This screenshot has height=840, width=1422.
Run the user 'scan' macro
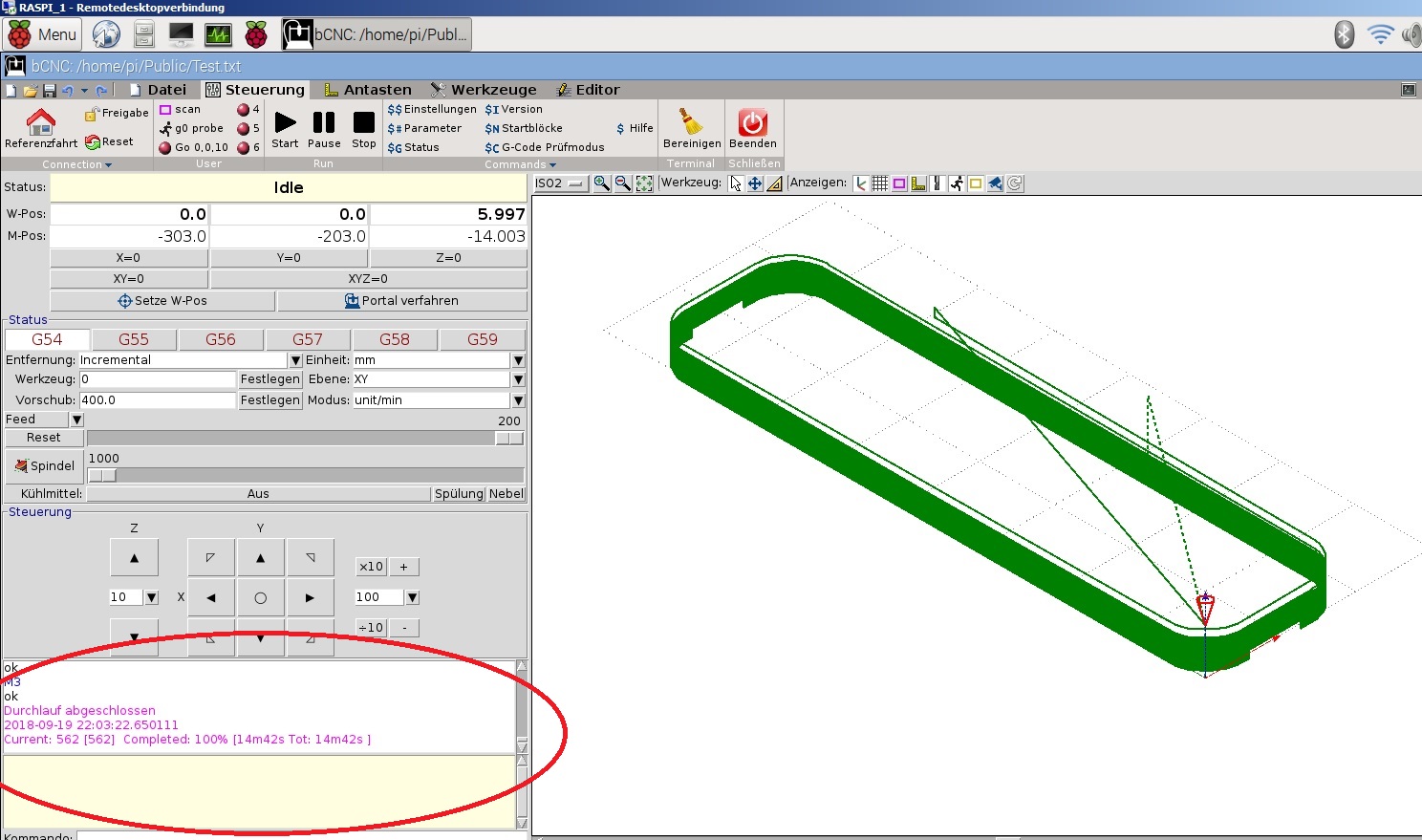181,110
